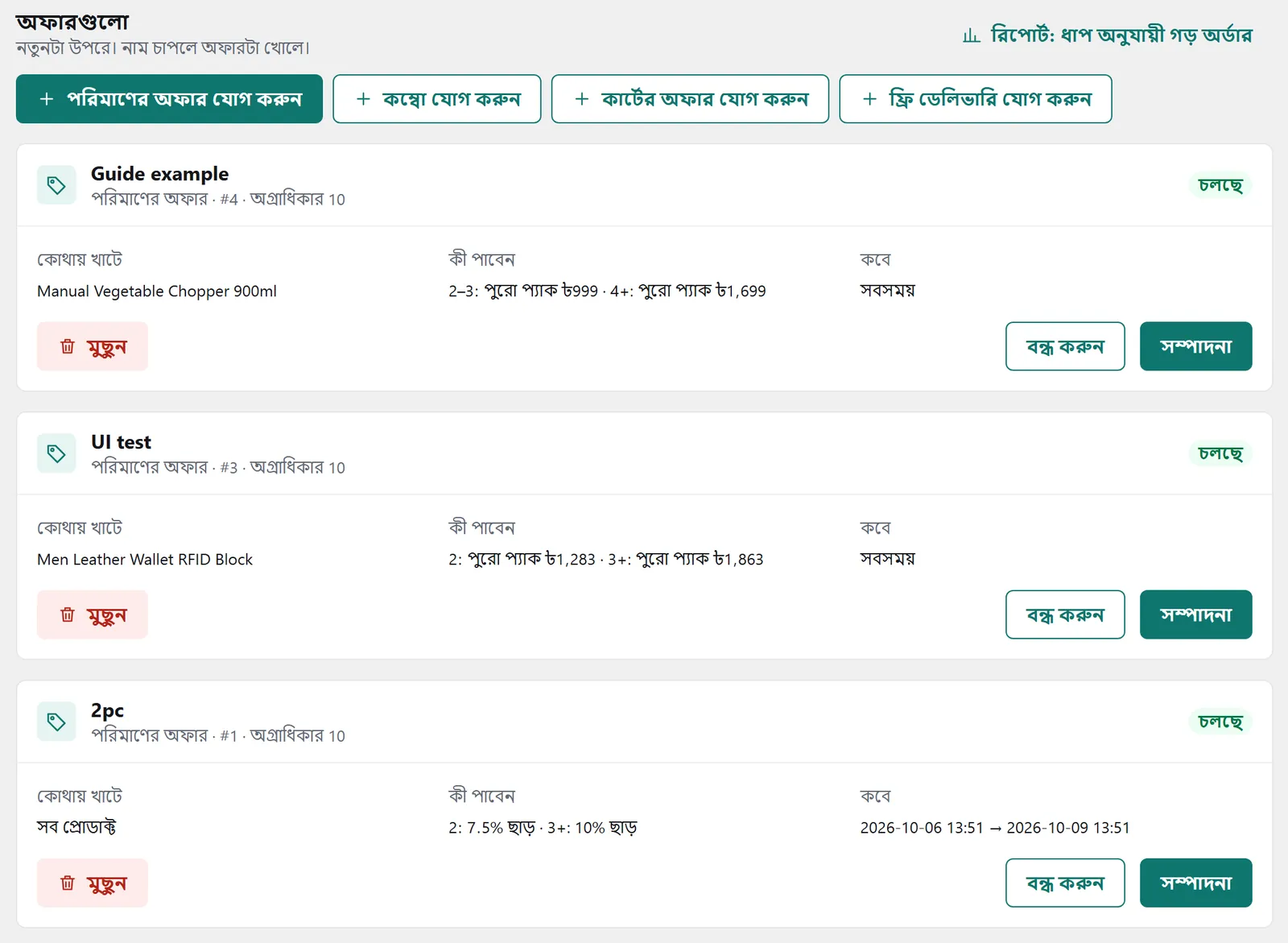Click বন্ধ করুন for UI test offer

point(1065,614)
